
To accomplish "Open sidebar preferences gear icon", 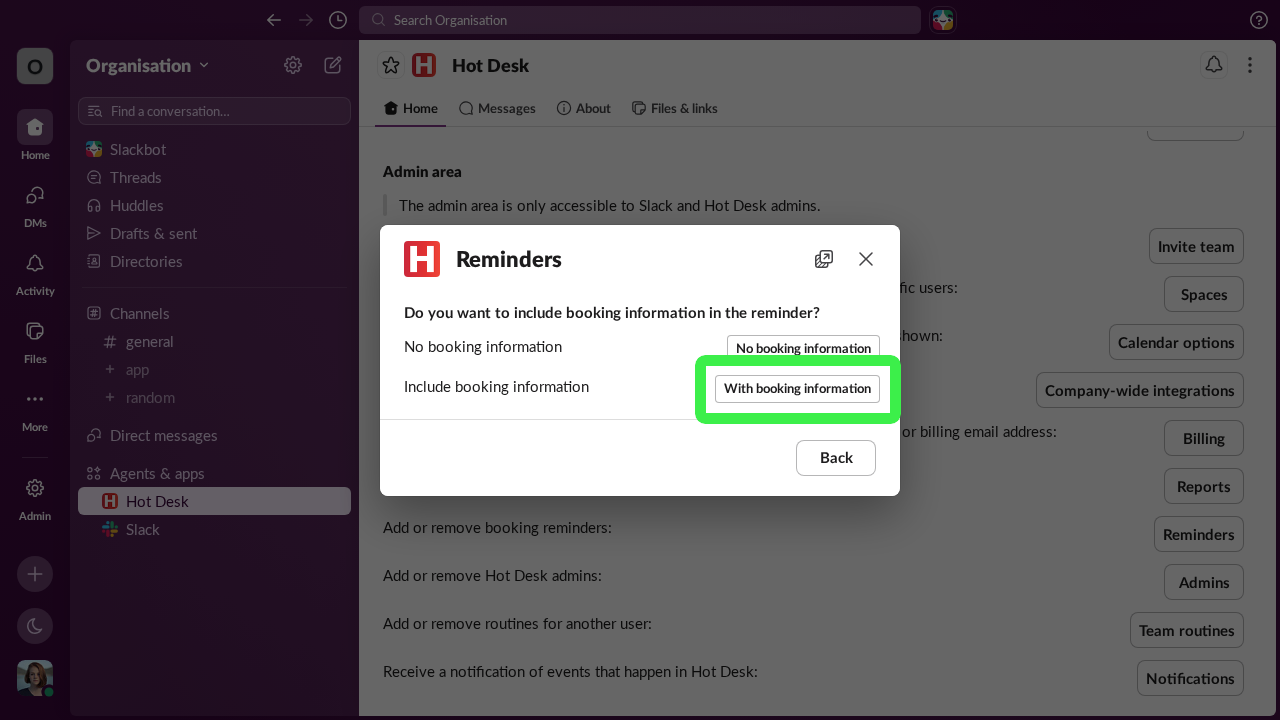I will [293, 65].
